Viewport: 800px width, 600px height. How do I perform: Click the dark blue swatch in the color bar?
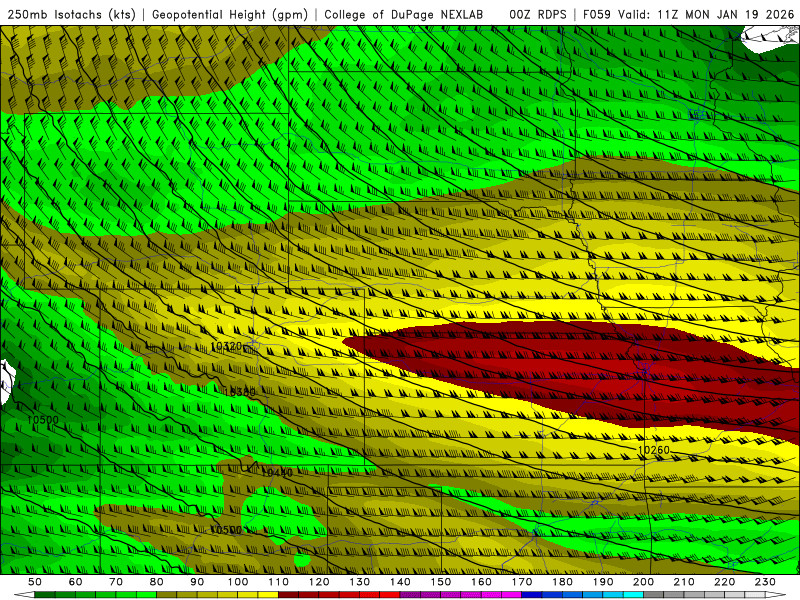532,595
